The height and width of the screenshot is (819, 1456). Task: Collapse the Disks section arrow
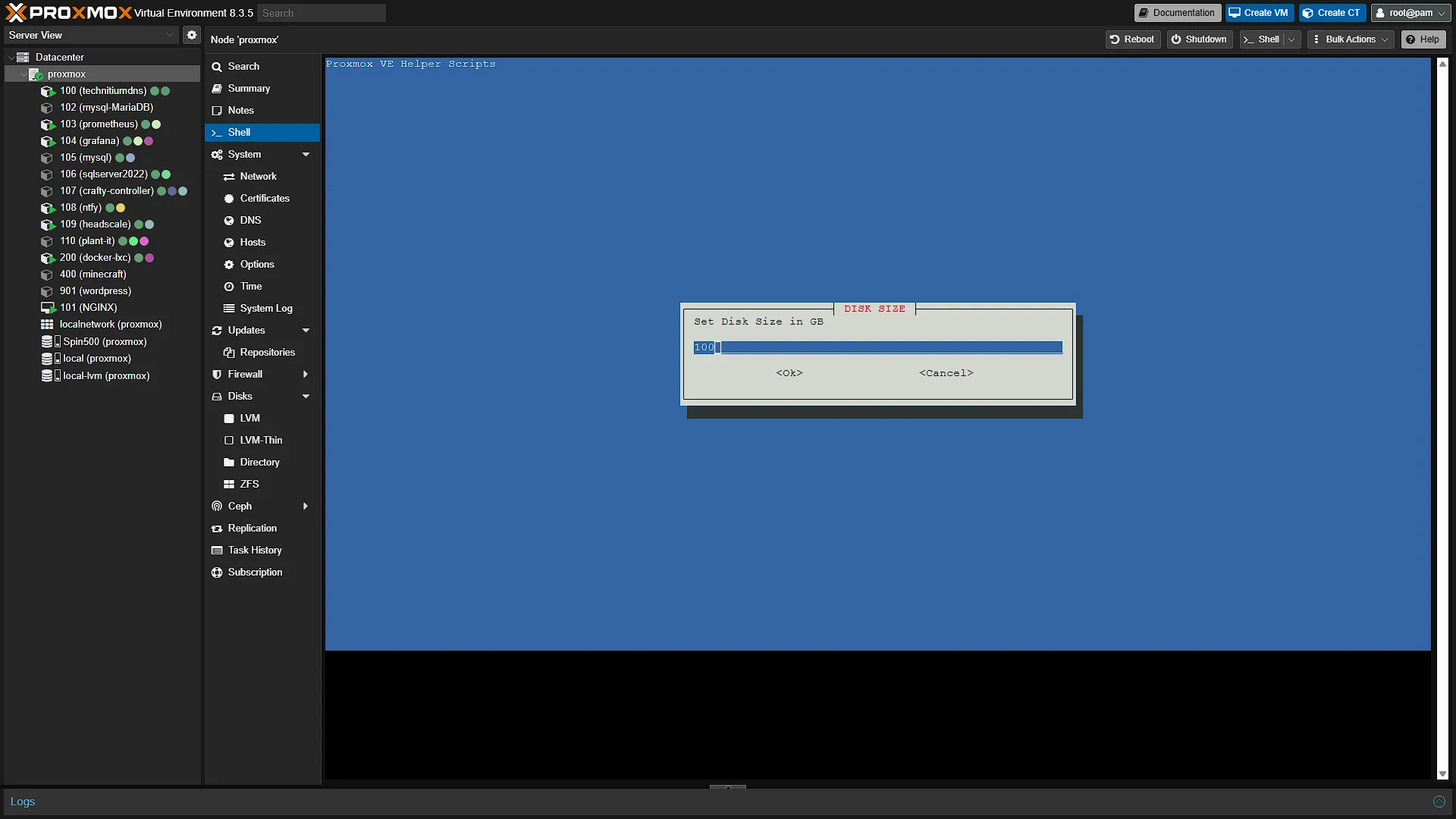pyautogui.click(x=306, y=397)
